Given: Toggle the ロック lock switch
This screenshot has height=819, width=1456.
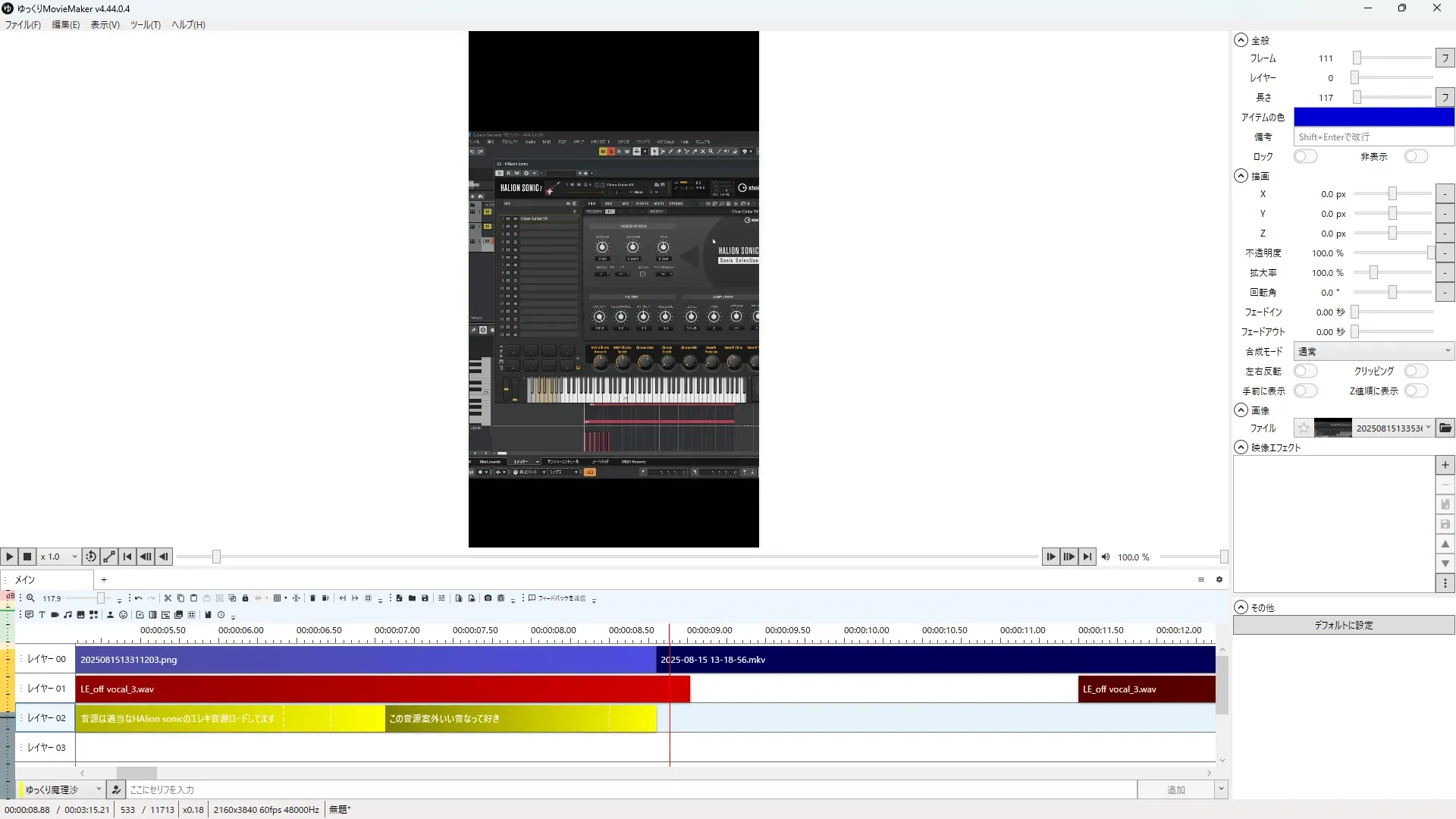Looking at the screenshot, I should 1305,156.
